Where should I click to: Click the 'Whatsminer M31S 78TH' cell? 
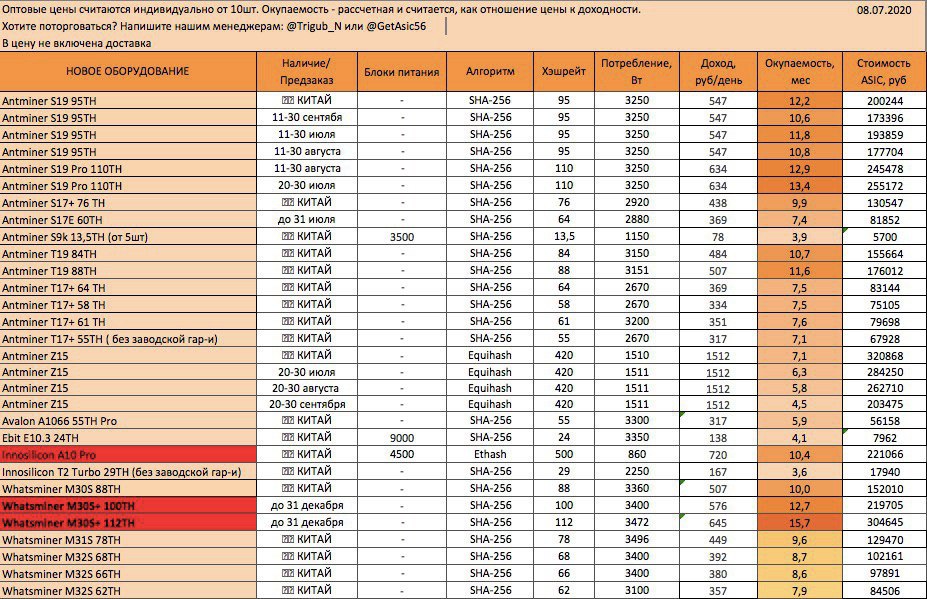coord(128,540)
